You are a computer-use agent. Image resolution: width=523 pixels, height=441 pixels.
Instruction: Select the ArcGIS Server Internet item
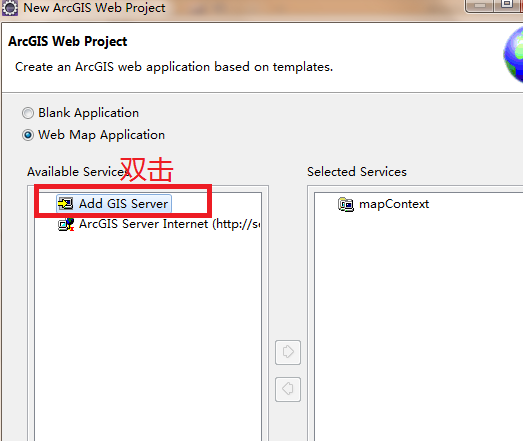pos(159,224)
